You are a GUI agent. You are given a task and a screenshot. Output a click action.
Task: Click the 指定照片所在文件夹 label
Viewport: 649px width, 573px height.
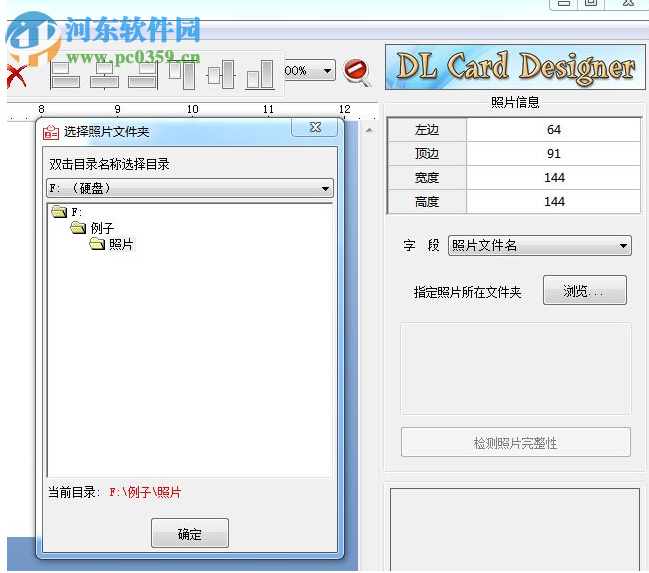pos(467,292)
